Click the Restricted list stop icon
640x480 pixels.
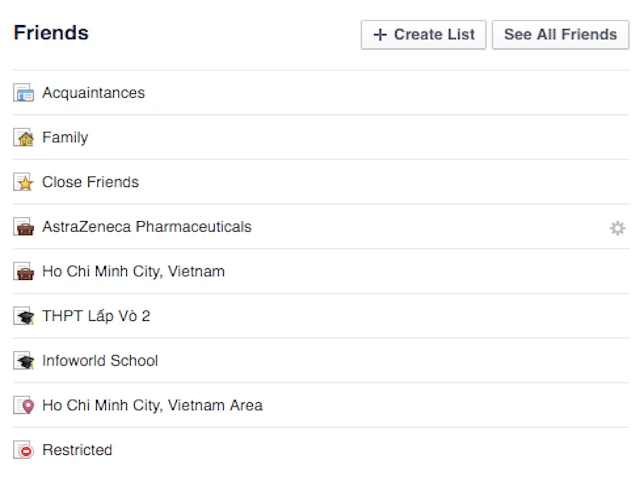pos(24,450)
